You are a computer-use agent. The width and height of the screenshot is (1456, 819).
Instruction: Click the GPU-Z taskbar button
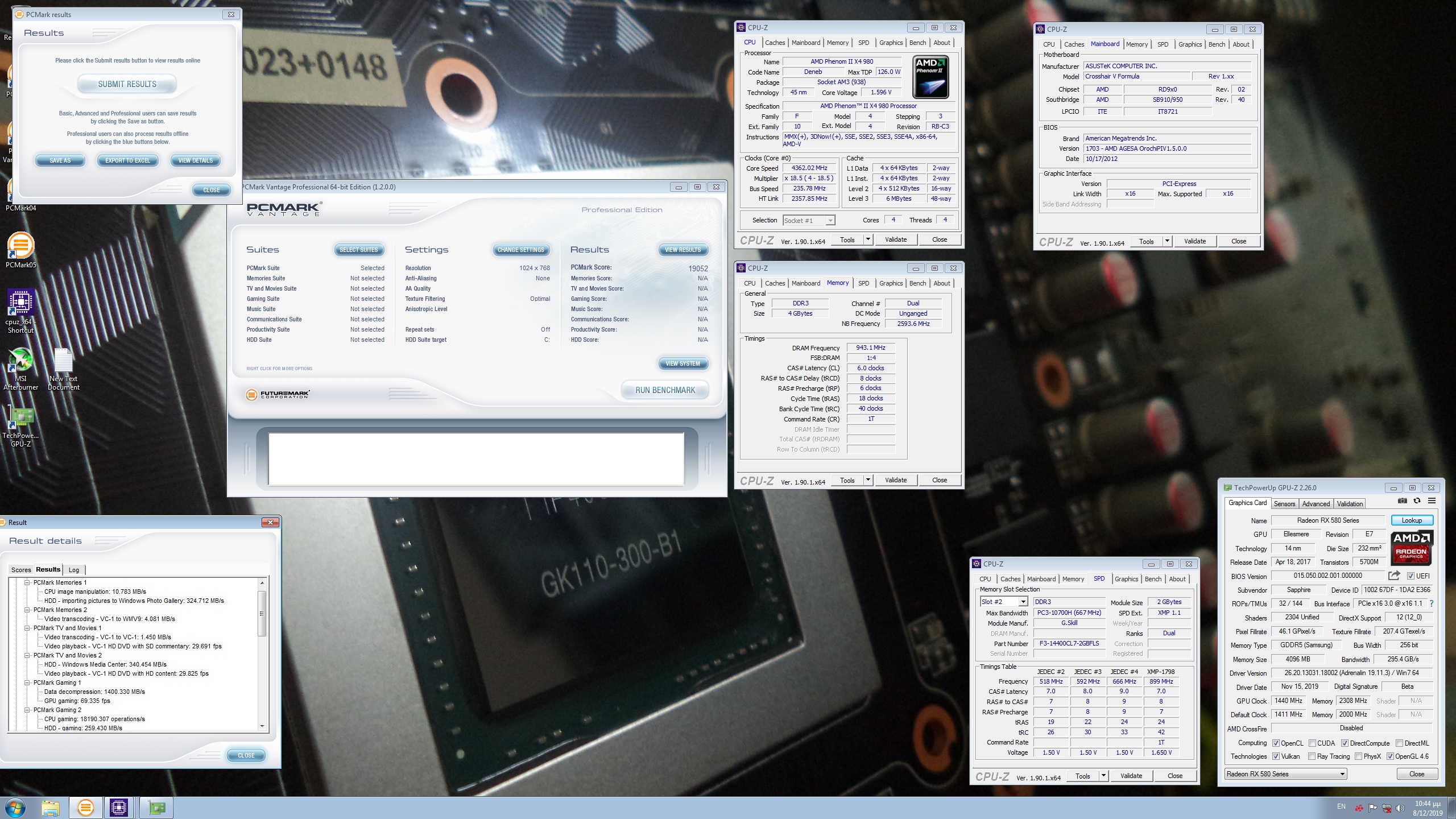coord(155,808)
